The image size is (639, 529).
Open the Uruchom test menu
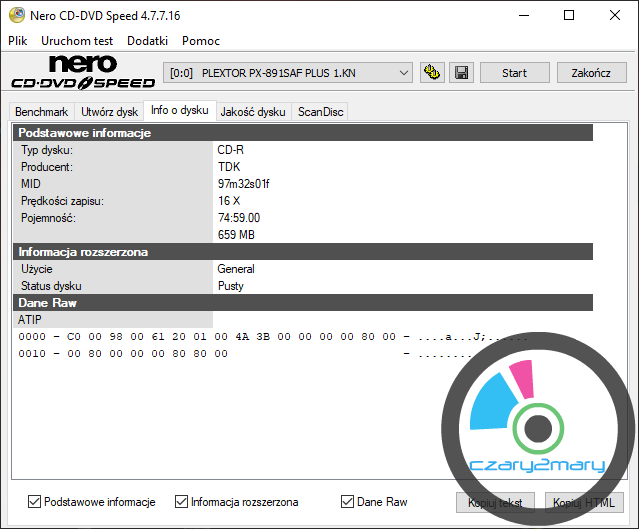coord(78,41)
